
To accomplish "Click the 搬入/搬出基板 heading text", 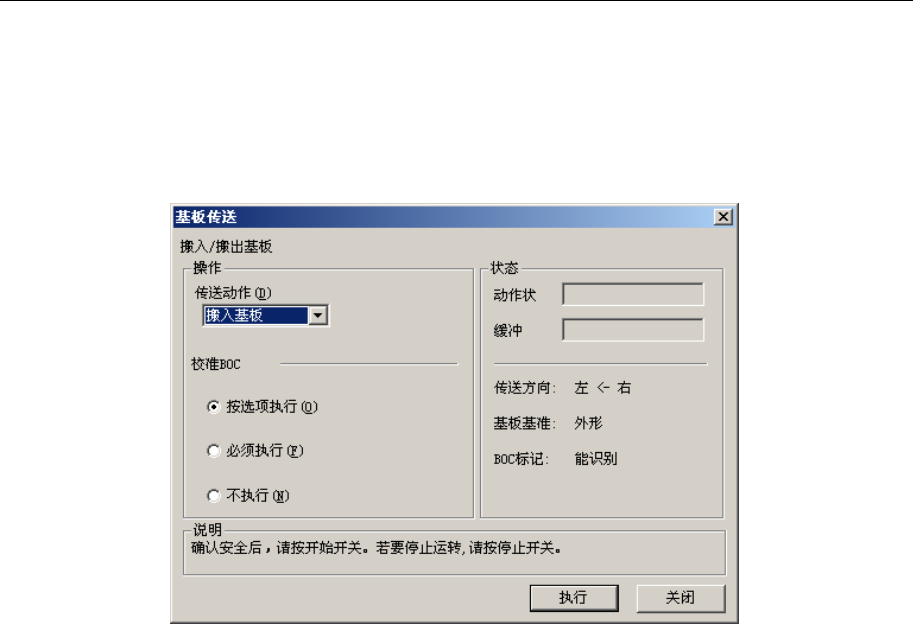I will tap(226, 246).
